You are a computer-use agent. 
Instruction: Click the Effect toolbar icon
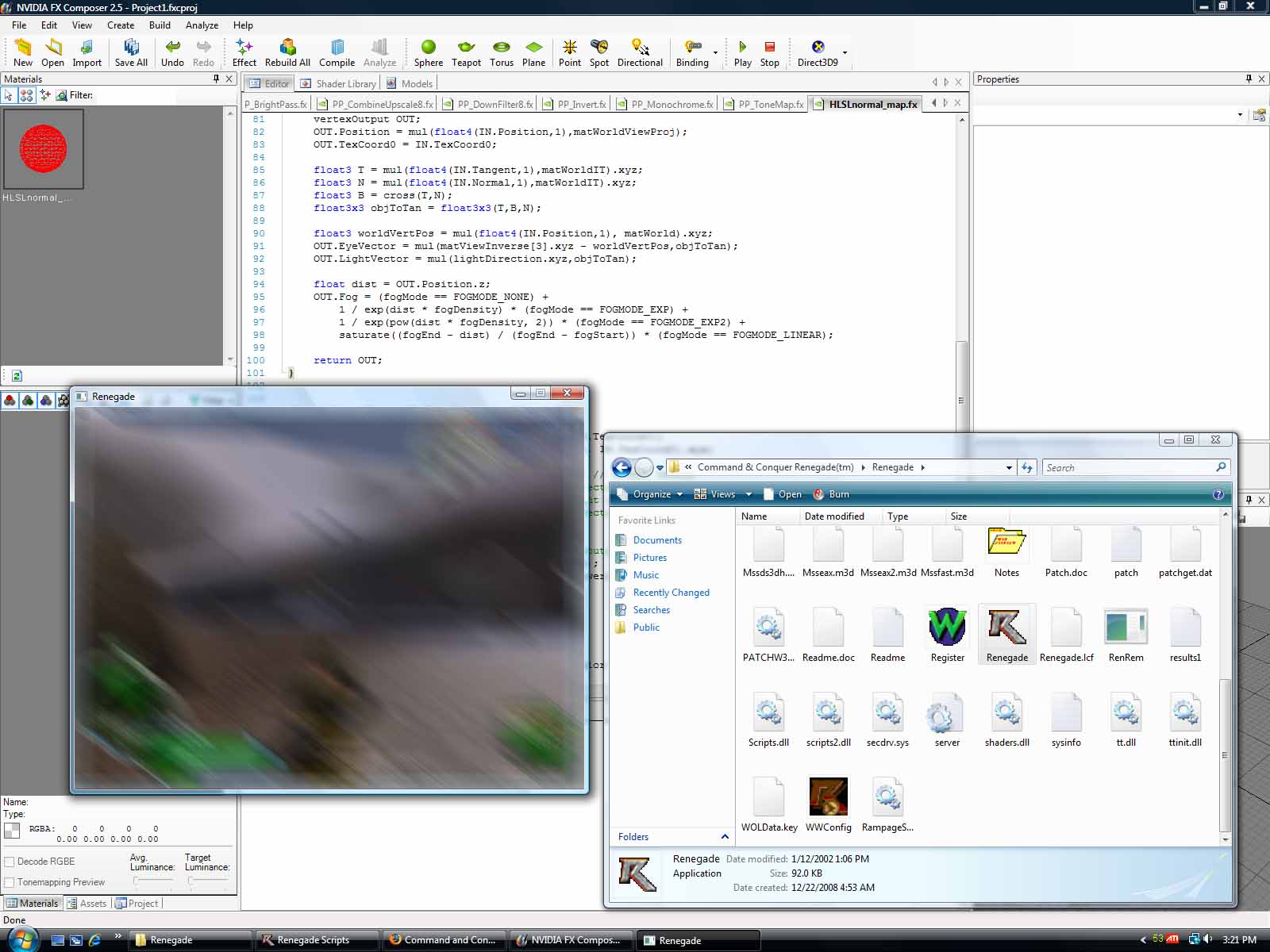coord(244,52)
